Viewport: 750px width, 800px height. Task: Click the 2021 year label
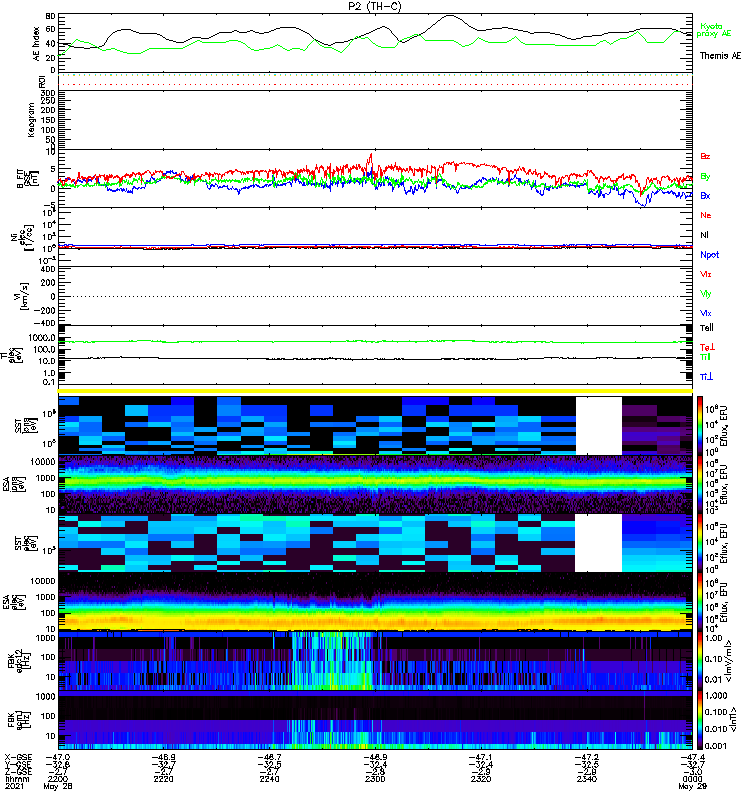click(14, 786)
